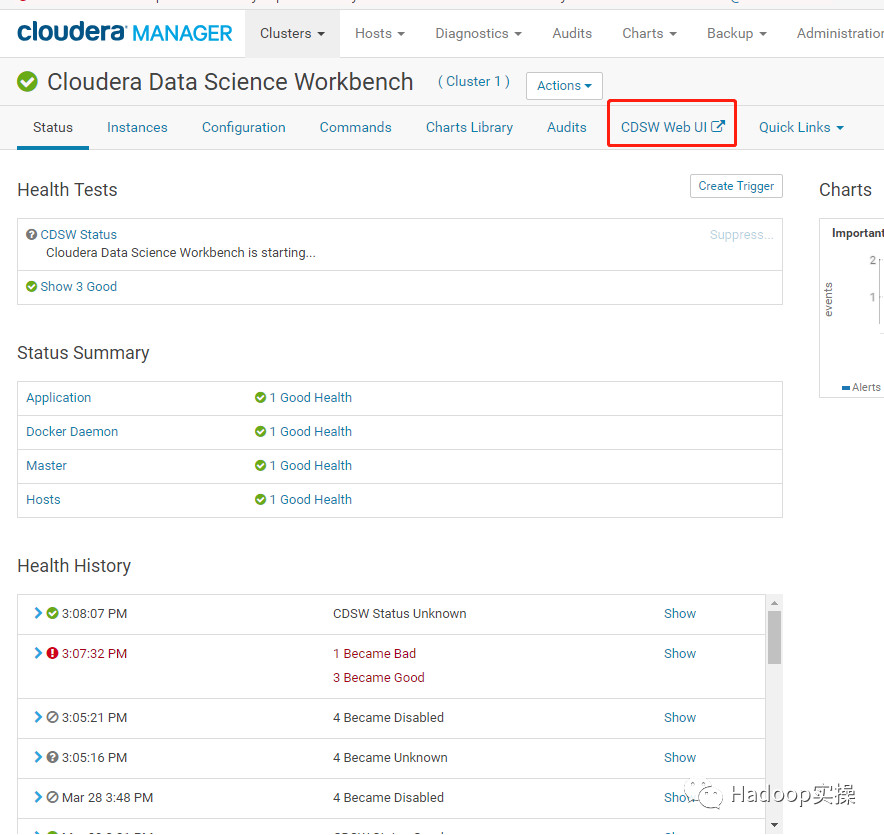This screenshot has height=835, width=884.
Task: Click the green check icon in Hosts row
Action: click(260, 500)
